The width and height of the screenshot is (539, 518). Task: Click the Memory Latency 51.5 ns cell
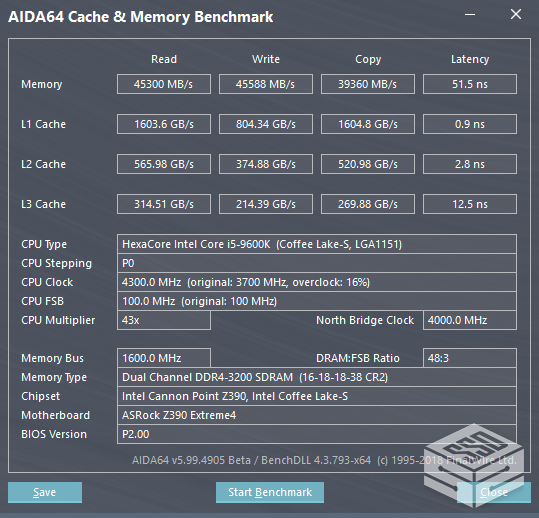pos(470,84)
